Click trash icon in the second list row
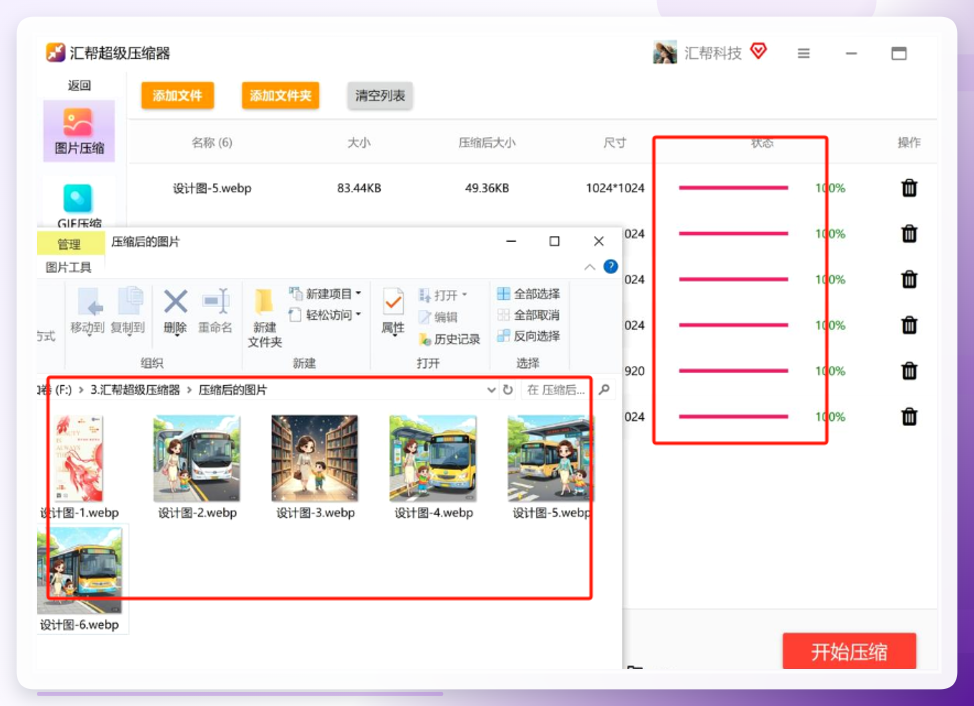Viewport: 974px width, 706px height. 909,233
